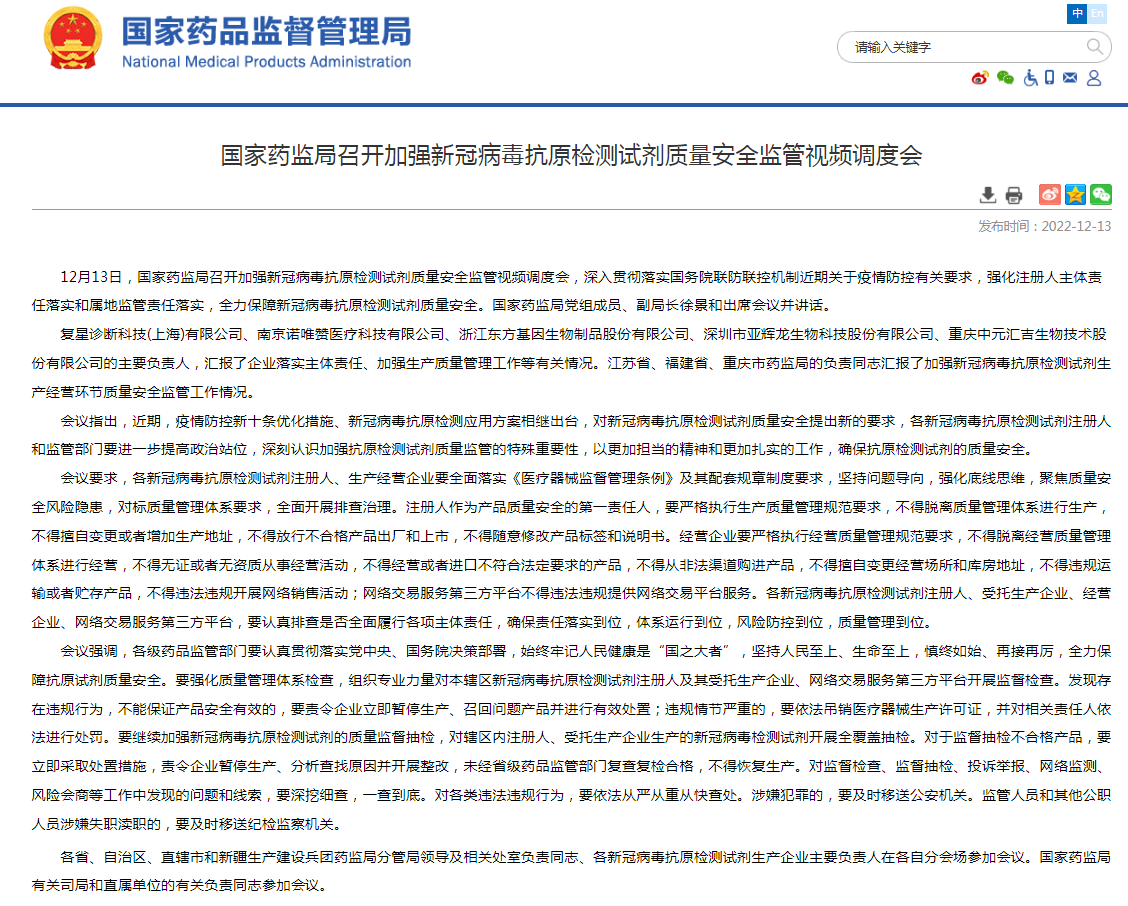Click the text 浙江东方基因生物制品股份有限公司
This screenshot has width=1128, height=906.
click(574, 335)
